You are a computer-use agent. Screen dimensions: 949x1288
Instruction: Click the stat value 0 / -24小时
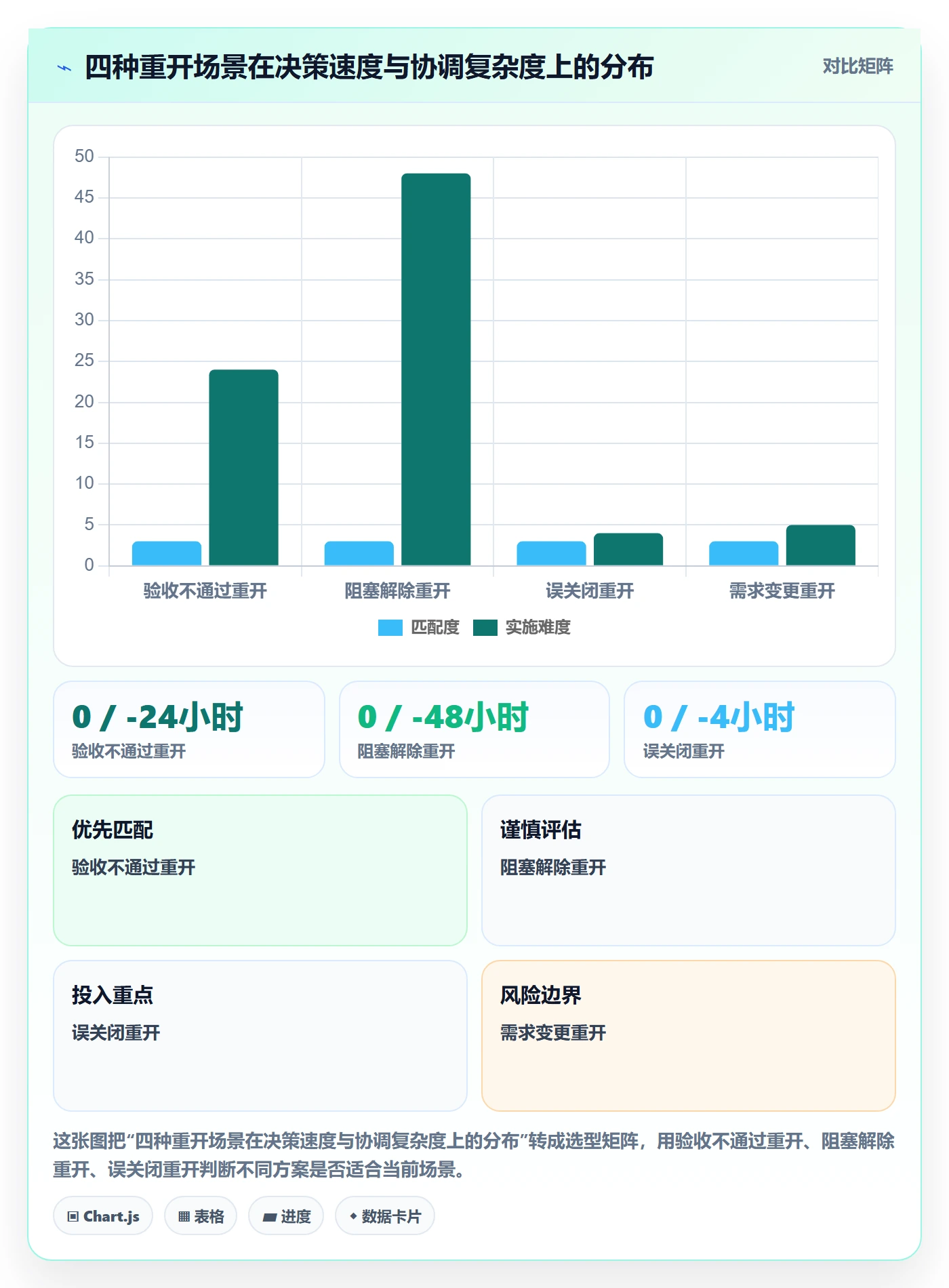point(158,717)
